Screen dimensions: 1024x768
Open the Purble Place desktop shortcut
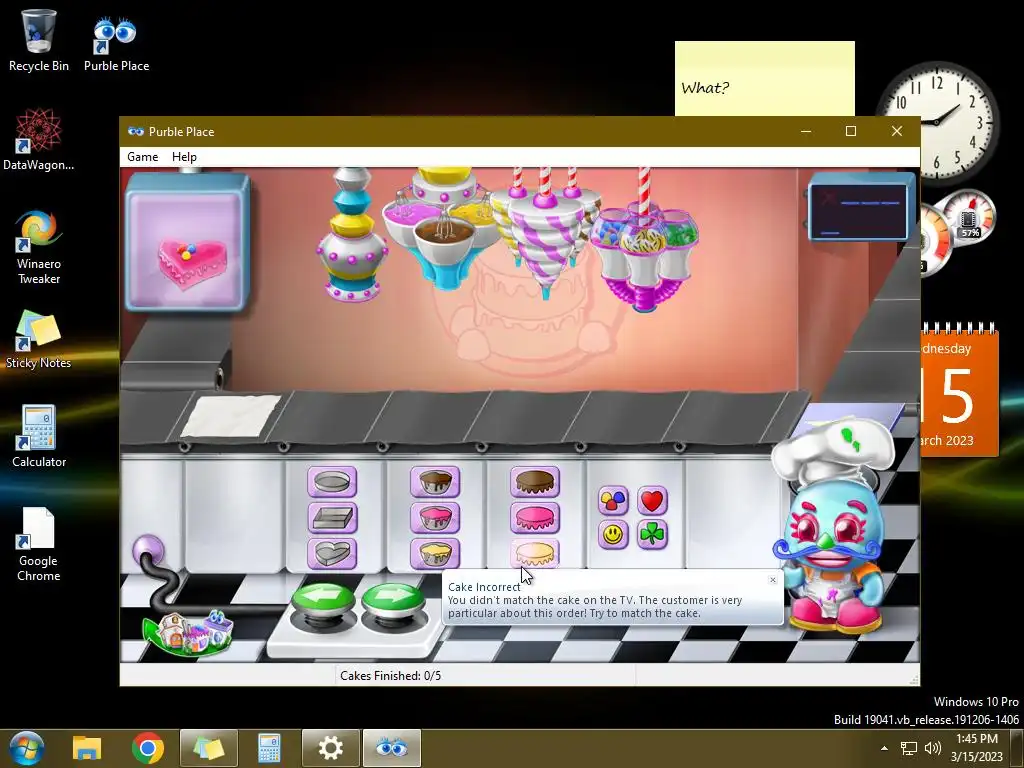pos(116,43)
